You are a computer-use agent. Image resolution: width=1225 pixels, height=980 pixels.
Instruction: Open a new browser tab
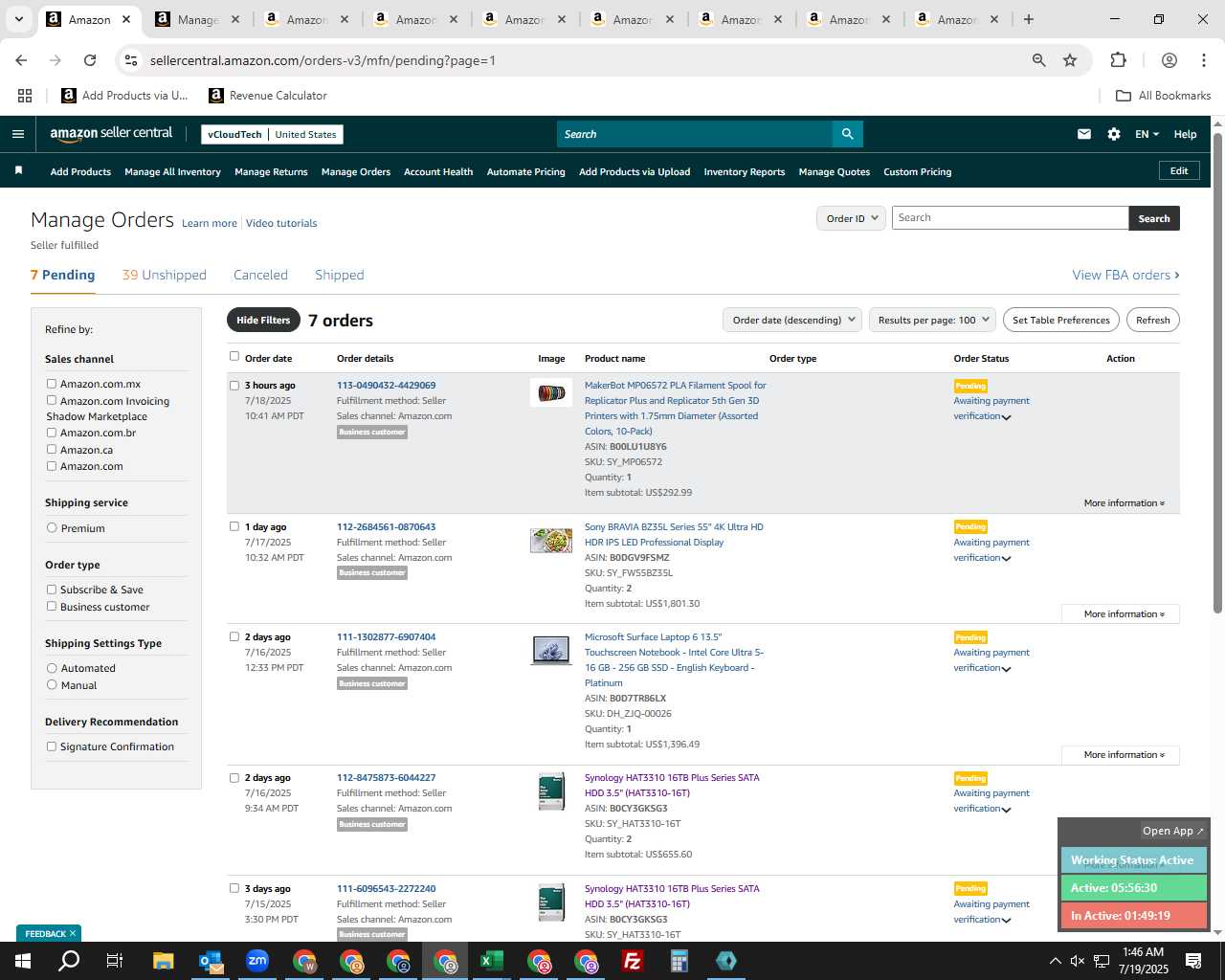(1029, 19)
